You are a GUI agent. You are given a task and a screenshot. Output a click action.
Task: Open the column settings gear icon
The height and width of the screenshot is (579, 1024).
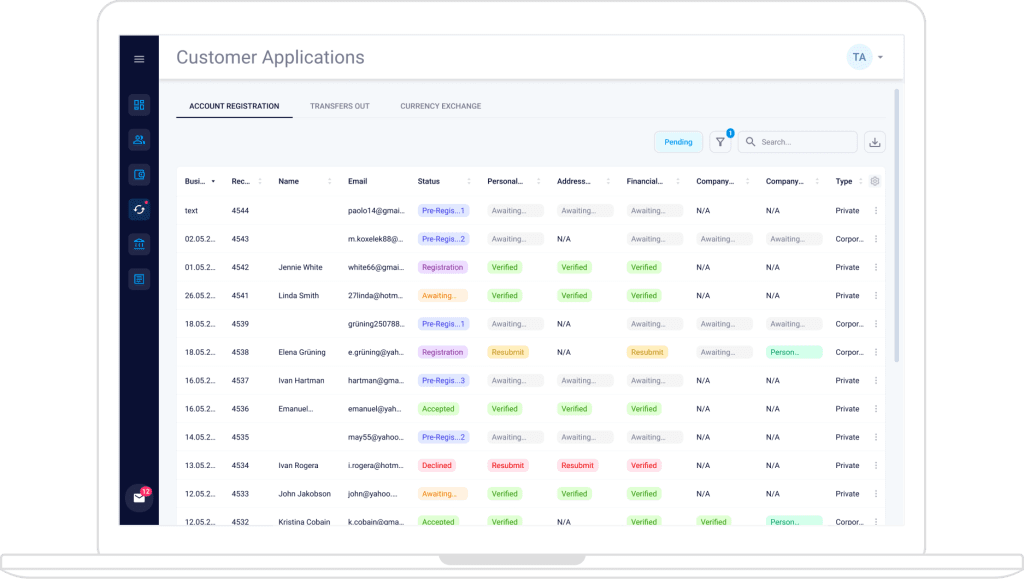pos(874,181)
